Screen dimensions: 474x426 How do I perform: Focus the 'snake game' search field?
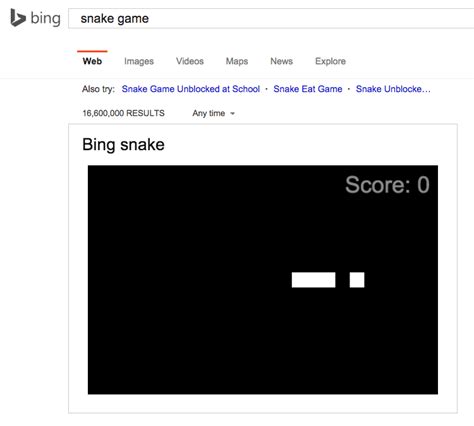click(271, 19)
